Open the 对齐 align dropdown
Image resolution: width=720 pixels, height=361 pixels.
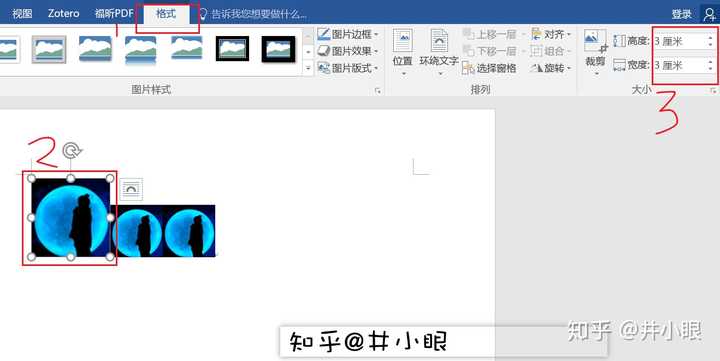tap(551, 34)
